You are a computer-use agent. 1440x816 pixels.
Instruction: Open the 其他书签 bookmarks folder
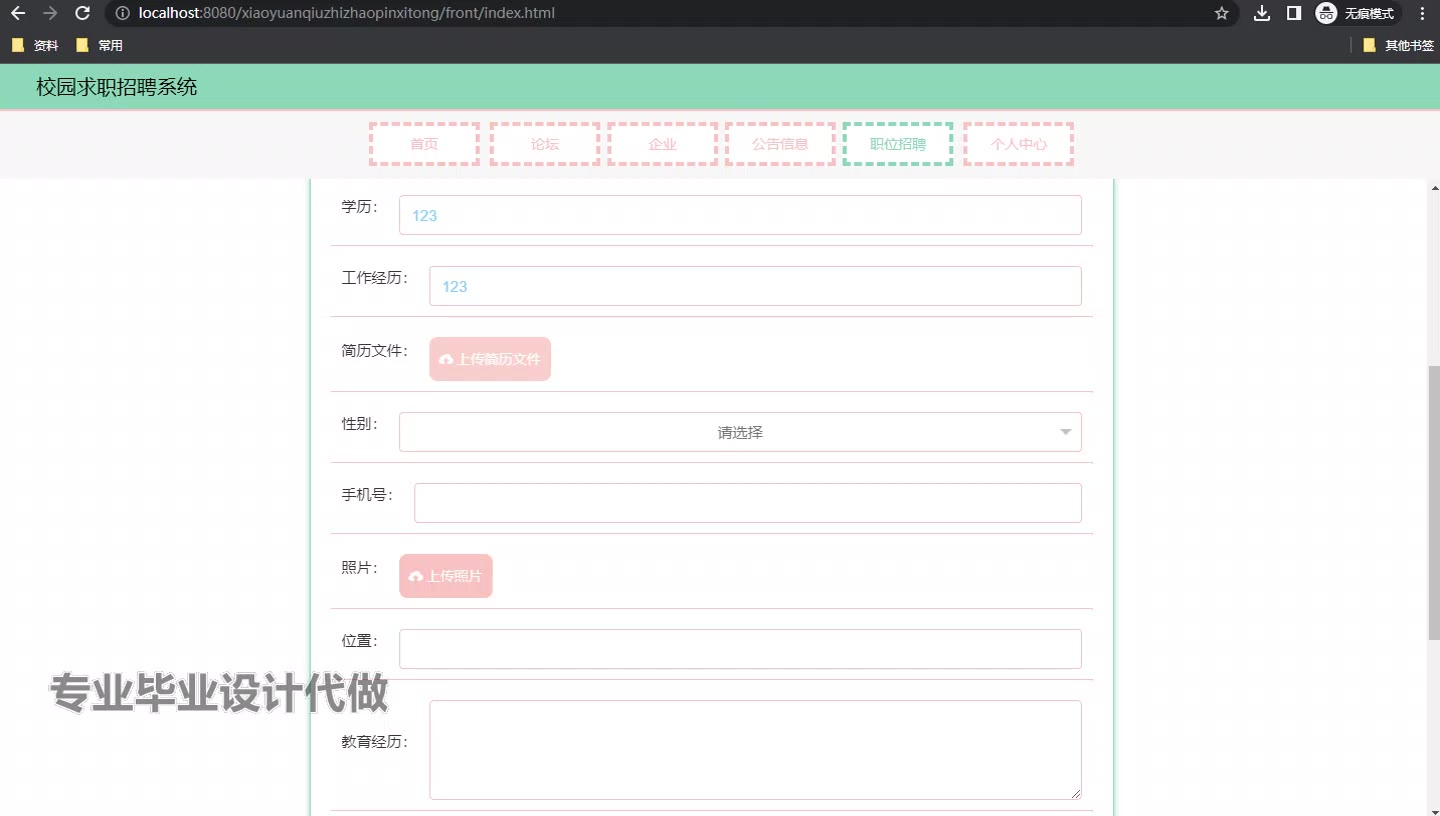(x=1398, y=45)
